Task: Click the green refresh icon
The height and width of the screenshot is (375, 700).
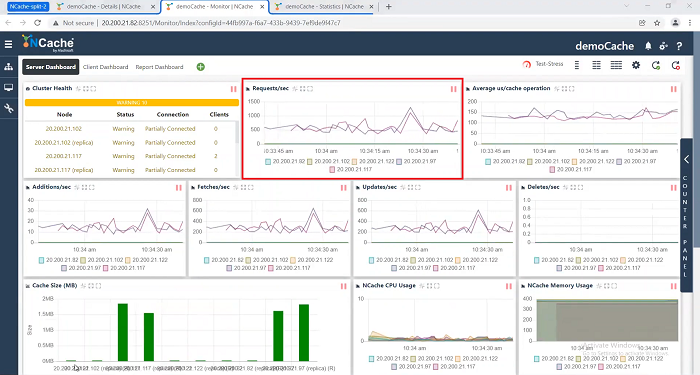Action: (656, 66)
